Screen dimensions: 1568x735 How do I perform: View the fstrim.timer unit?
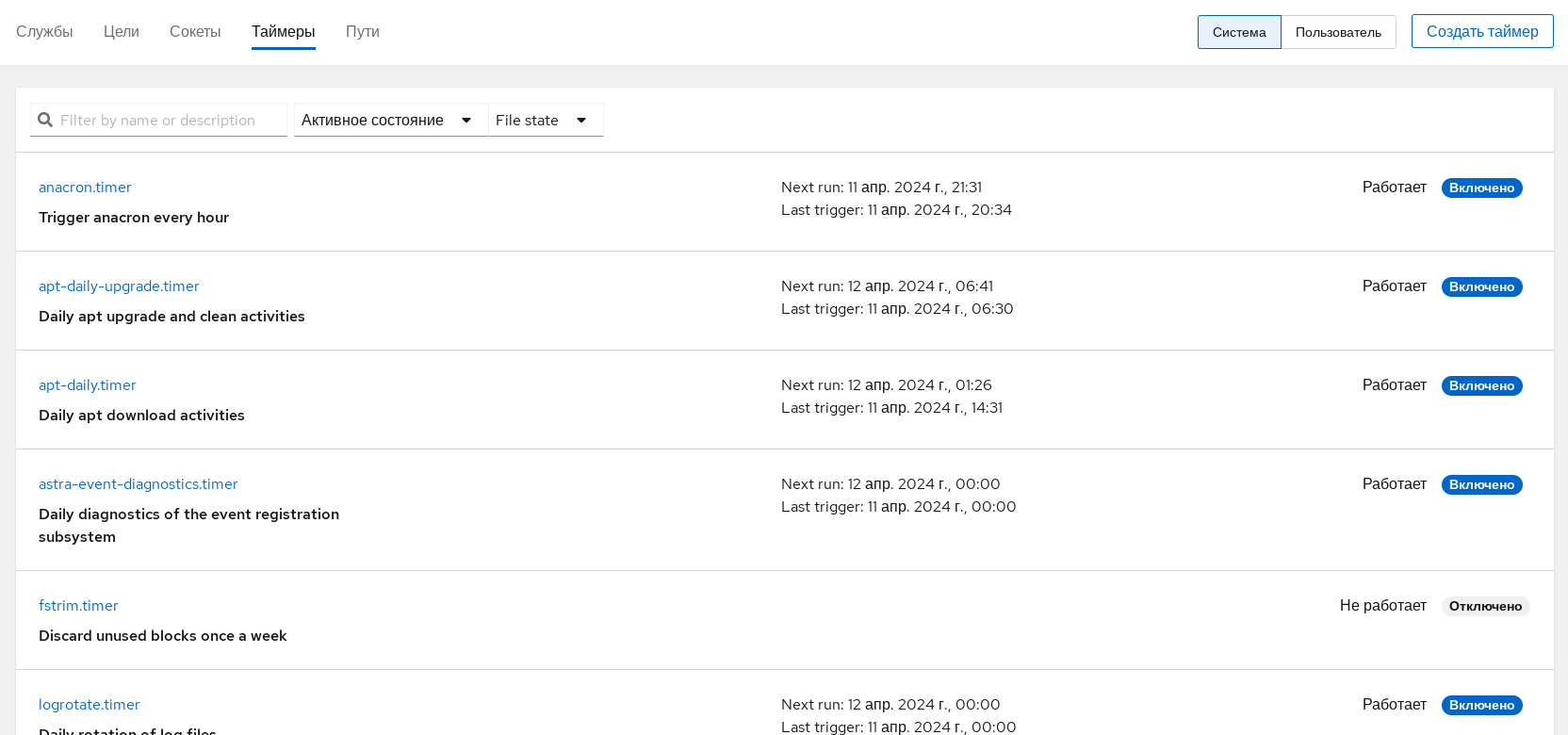pos(78,606)
